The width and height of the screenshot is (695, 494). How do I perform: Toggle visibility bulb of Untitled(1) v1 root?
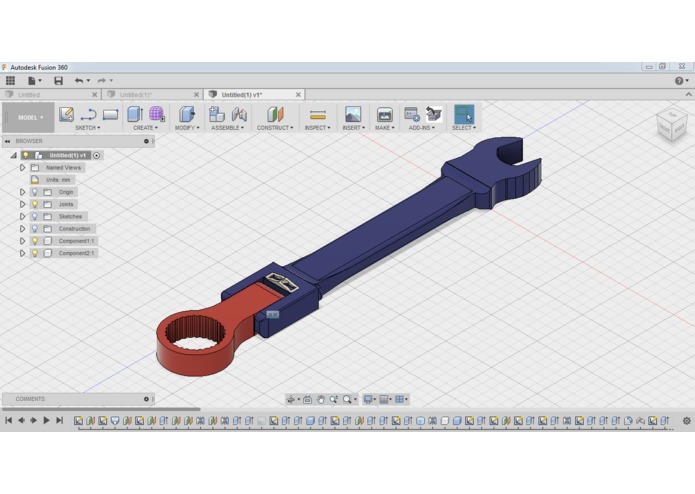26,156
